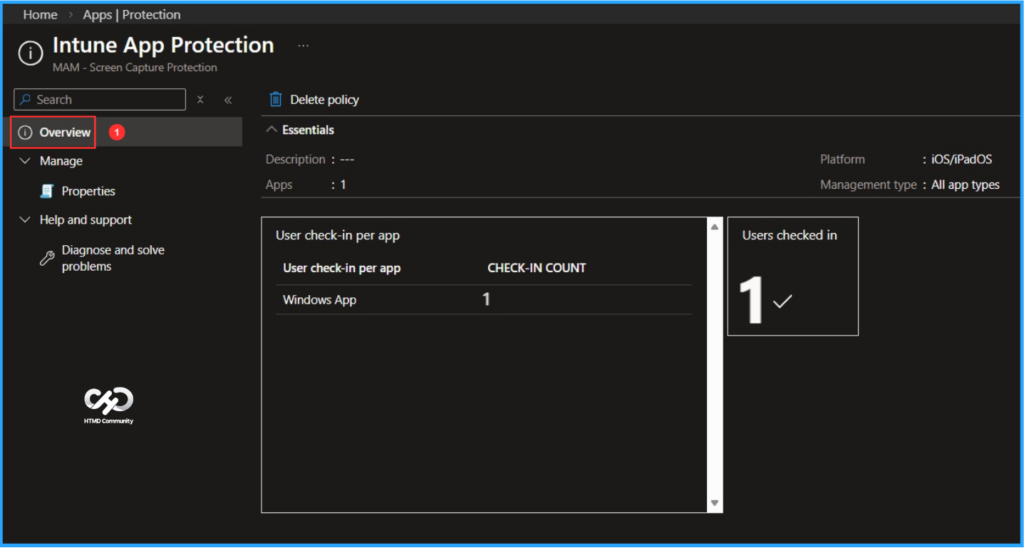
Task: Collapse the Manage section chevron
Action: (x=25, y=161)
